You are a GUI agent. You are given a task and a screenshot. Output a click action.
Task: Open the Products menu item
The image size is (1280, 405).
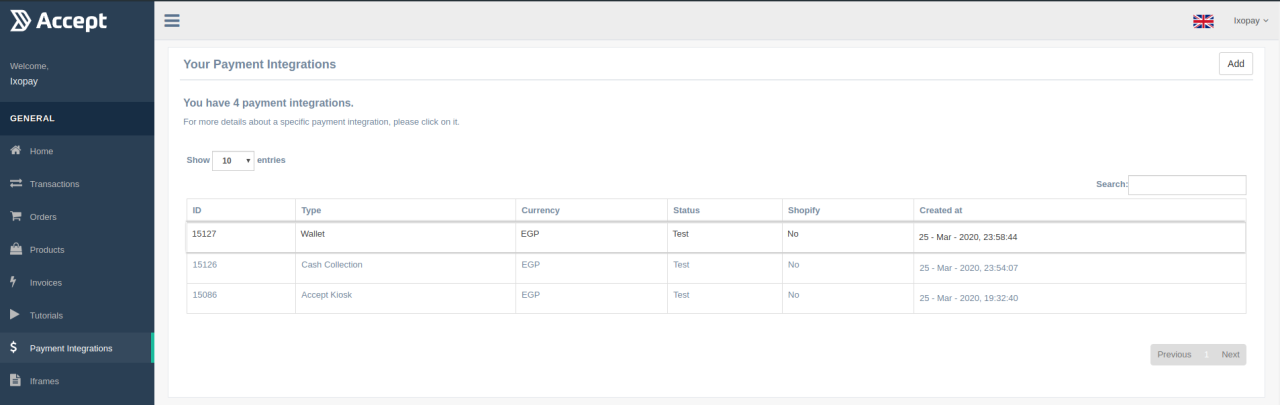[47, 250]
